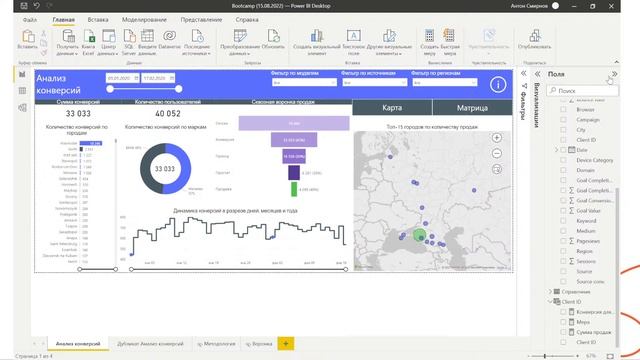Click the Поиск field search box
This screenshot has height=360, width=640.
[x=582, y=91]
